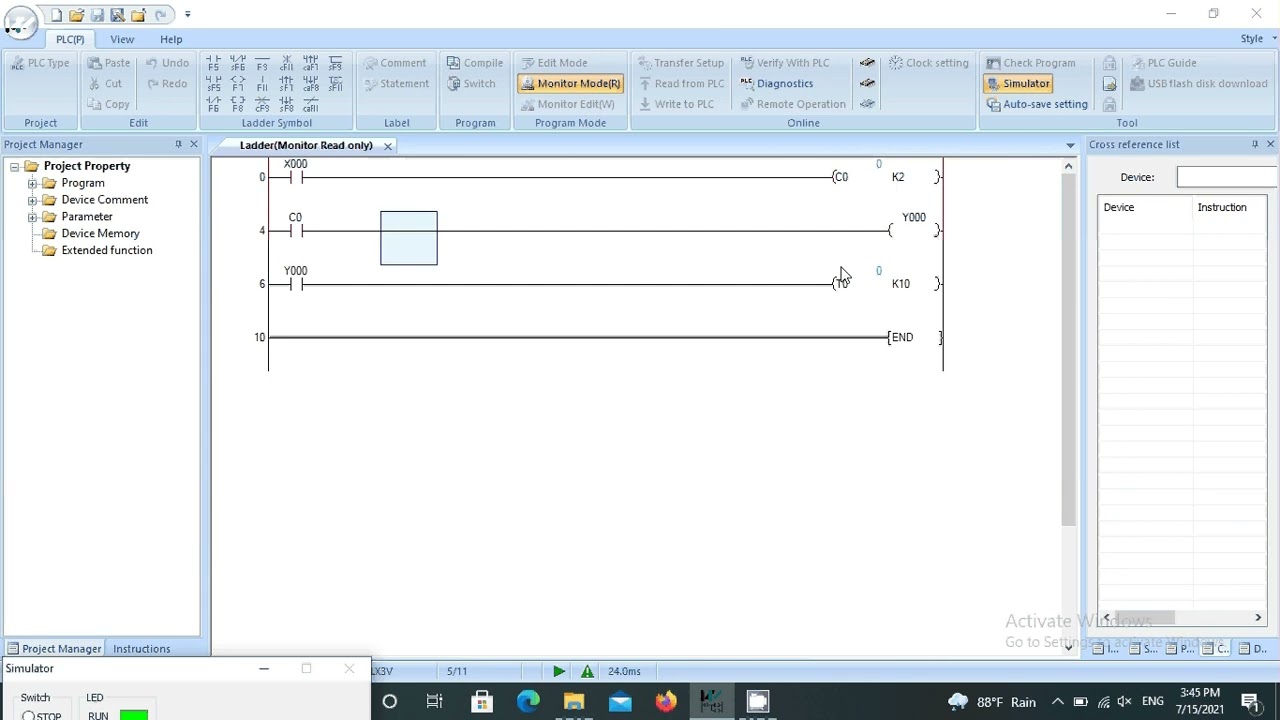Click the PLC Type button
The height and width of the screenshot is (720, 1280).
[41, 63]
